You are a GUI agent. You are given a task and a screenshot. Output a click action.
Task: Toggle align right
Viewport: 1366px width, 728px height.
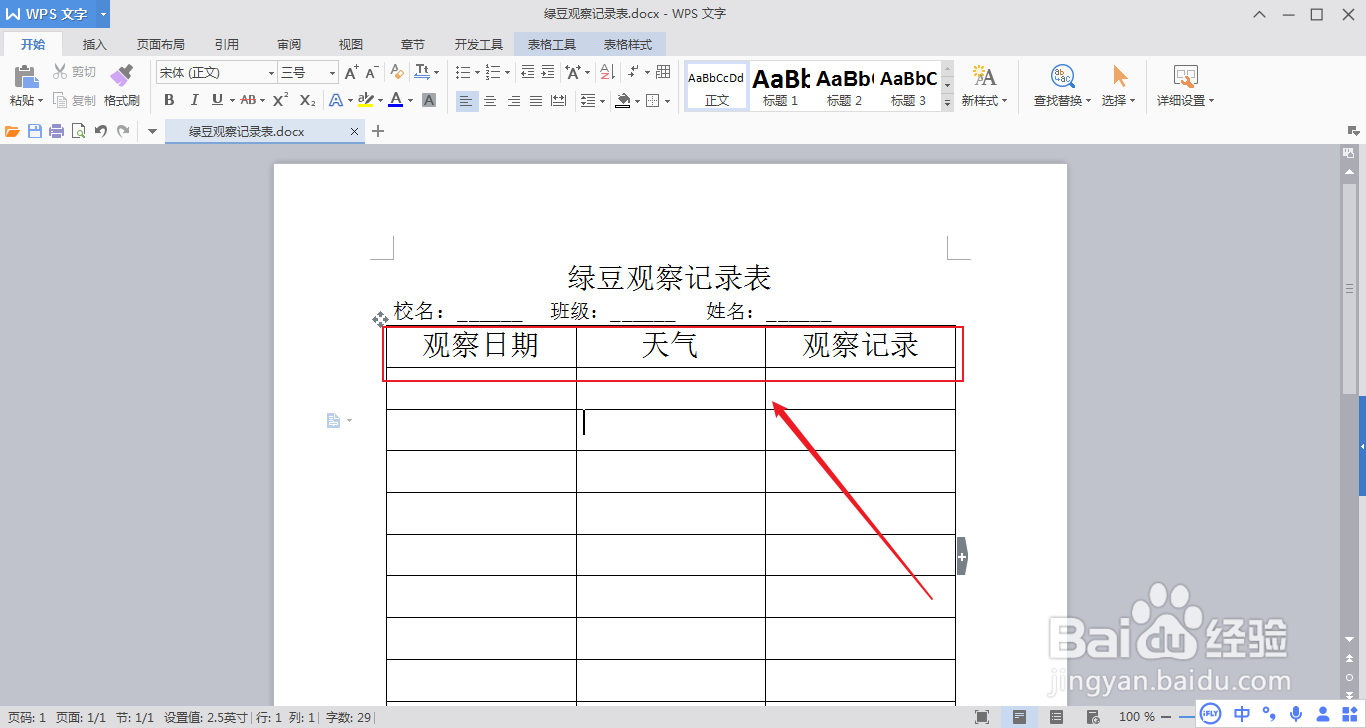pyautogui.click(x=513, y=100)
